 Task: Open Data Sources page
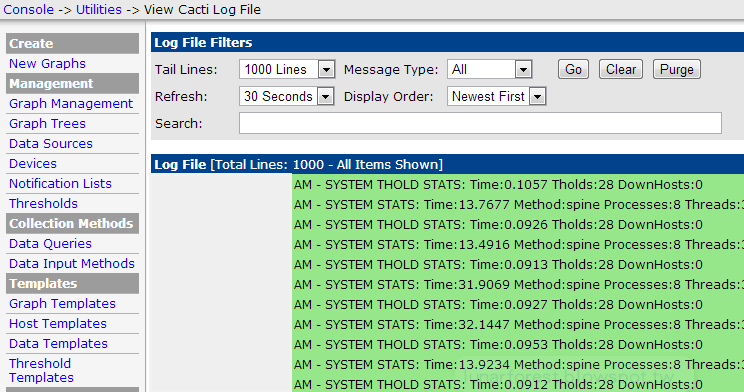(51, 143)
